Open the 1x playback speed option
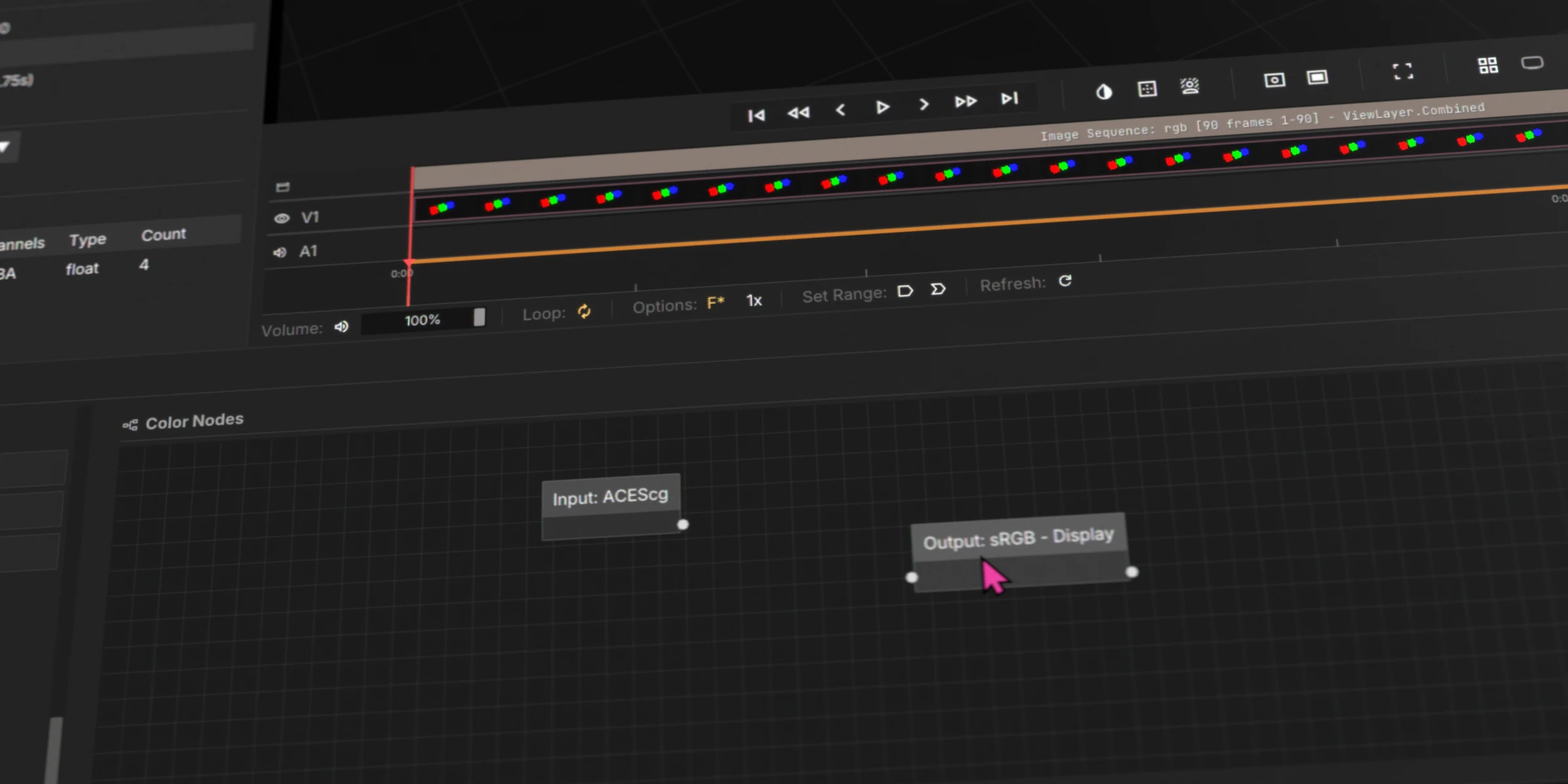Image resolution: width=1568 pixels, height=784 pixels. point(754,301)
